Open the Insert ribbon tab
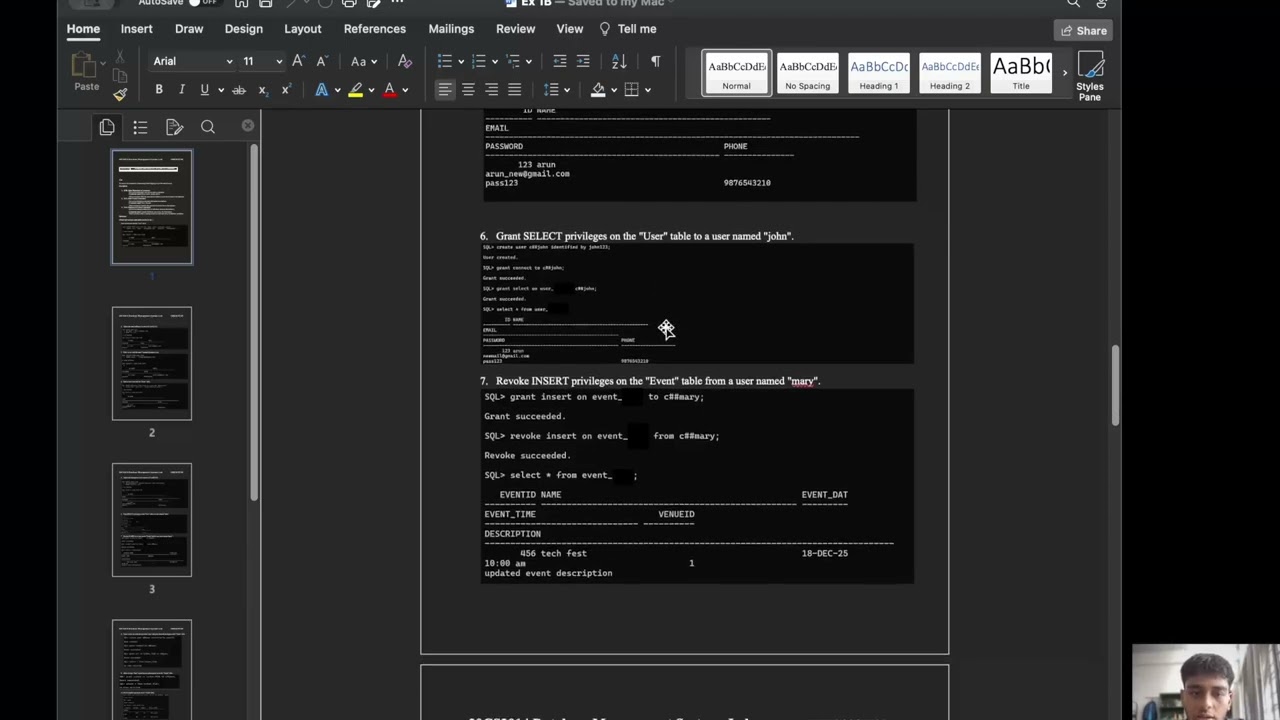This screenshot has width=1280, height=720. (x=137, y=29)
